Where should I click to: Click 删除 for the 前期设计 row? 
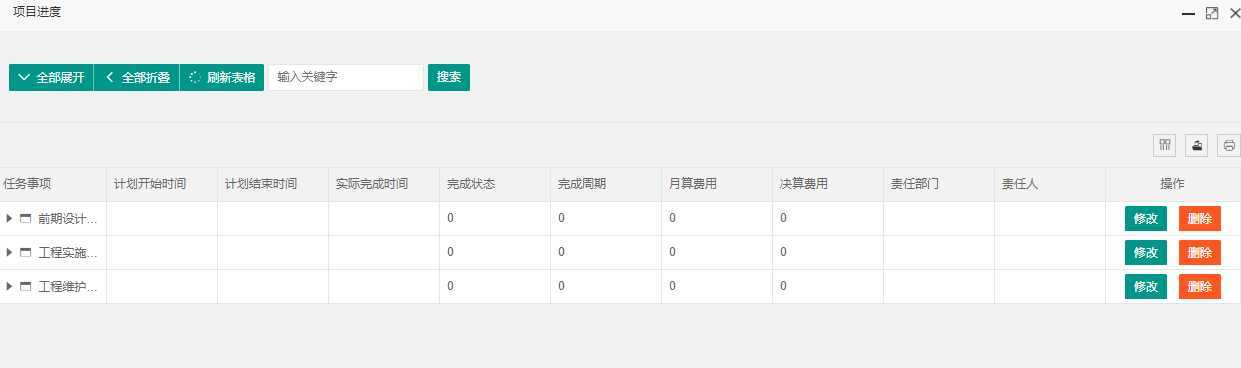(1200, 219)
